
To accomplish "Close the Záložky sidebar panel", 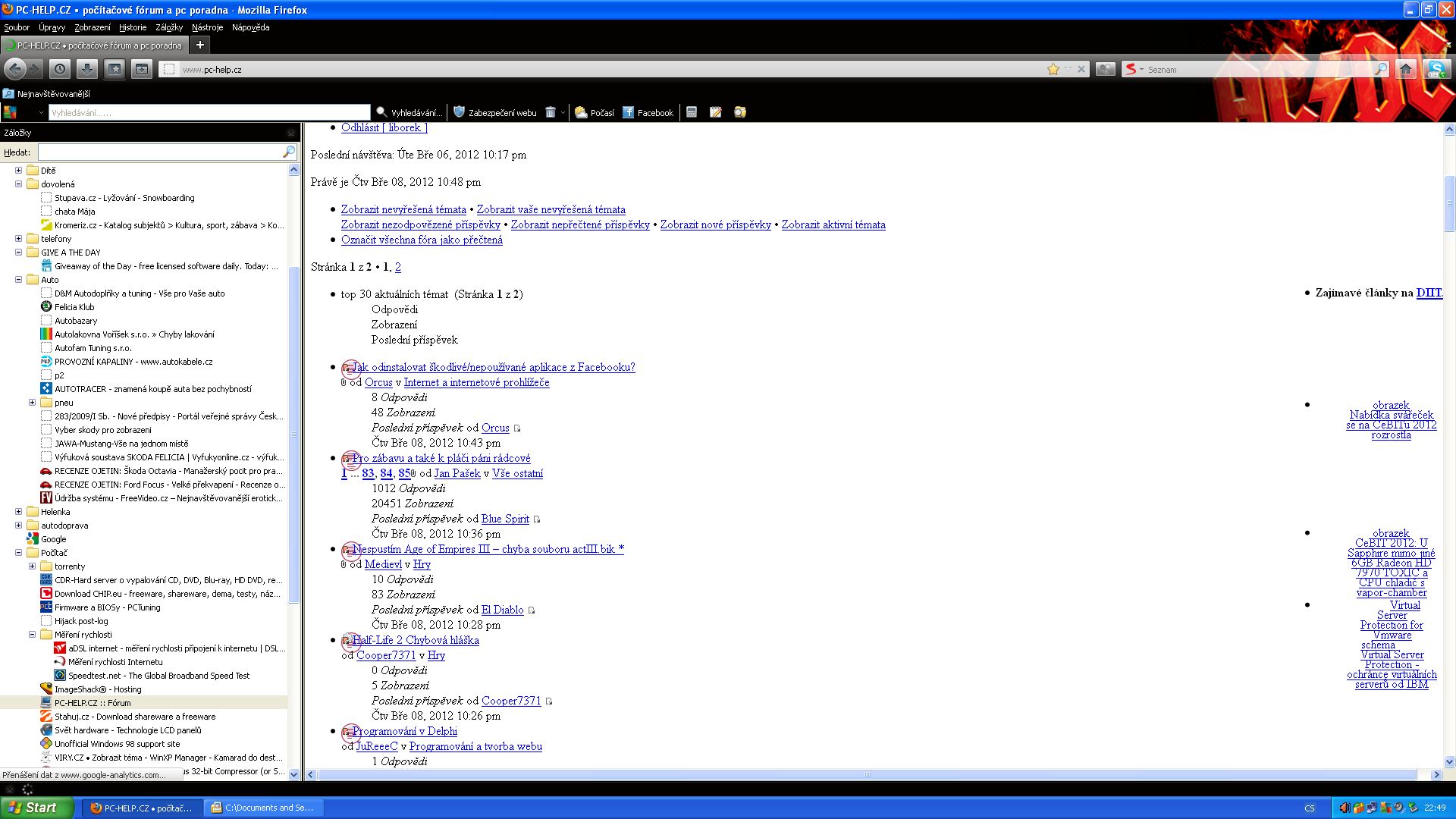I will click(291, 133).
